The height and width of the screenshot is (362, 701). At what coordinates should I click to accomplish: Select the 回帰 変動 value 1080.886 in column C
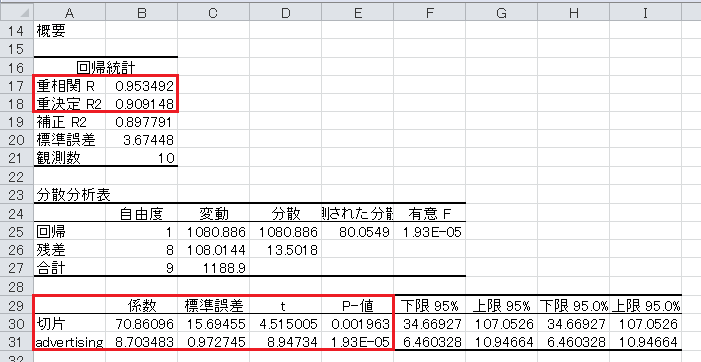pos(214,232)
